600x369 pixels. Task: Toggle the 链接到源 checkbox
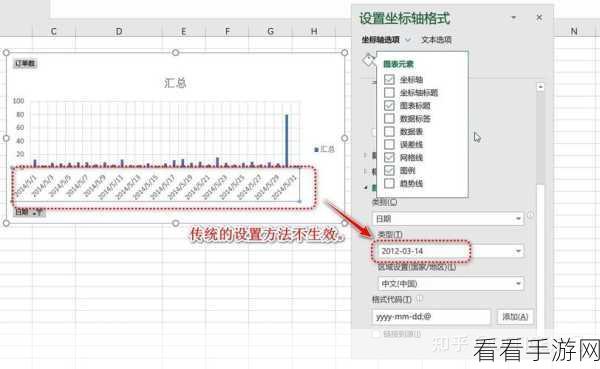pos(376,334)
